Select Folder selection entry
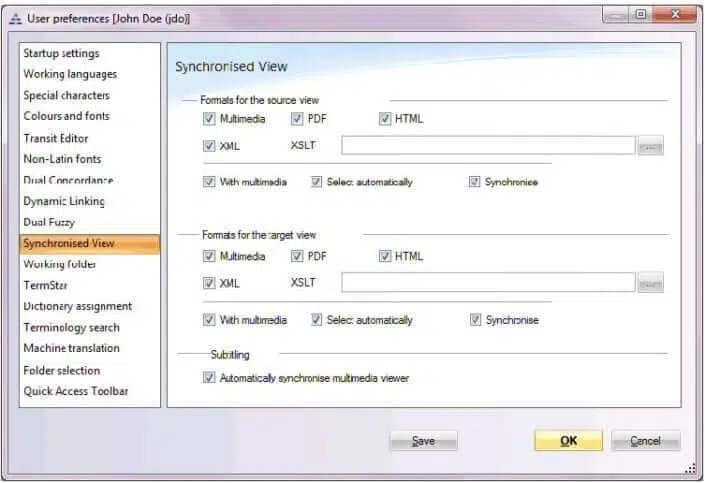The height and width of the screenshot is (483, 705). tap(62, 371)
